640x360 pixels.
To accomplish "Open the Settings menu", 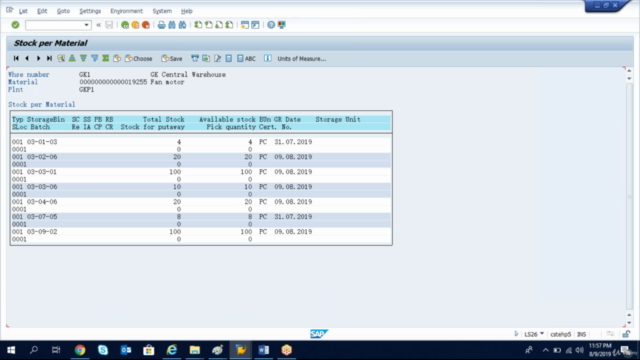I will [x=90, y=11].
